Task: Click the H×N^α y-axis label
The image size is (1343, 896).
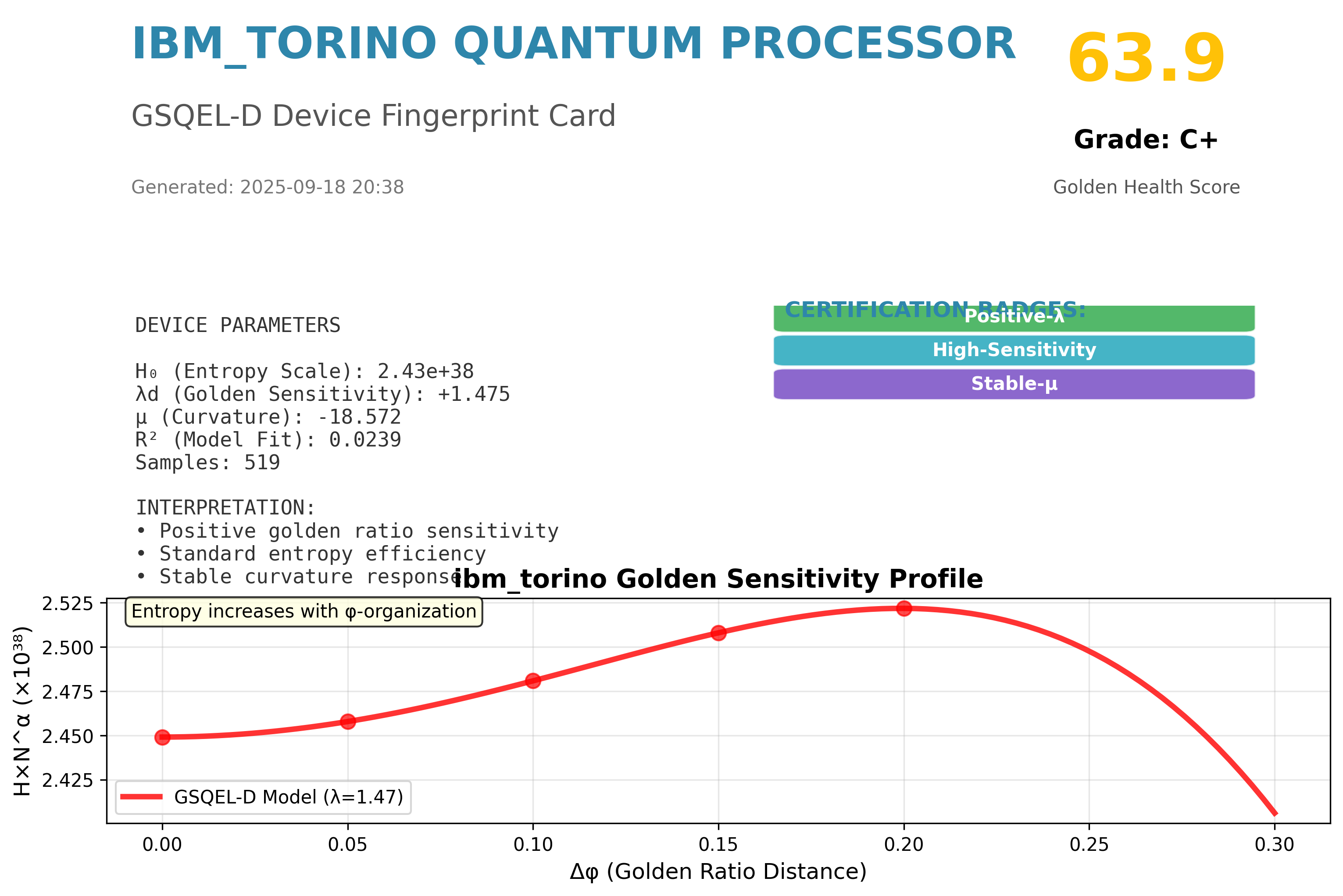Action: click(22, 711)
